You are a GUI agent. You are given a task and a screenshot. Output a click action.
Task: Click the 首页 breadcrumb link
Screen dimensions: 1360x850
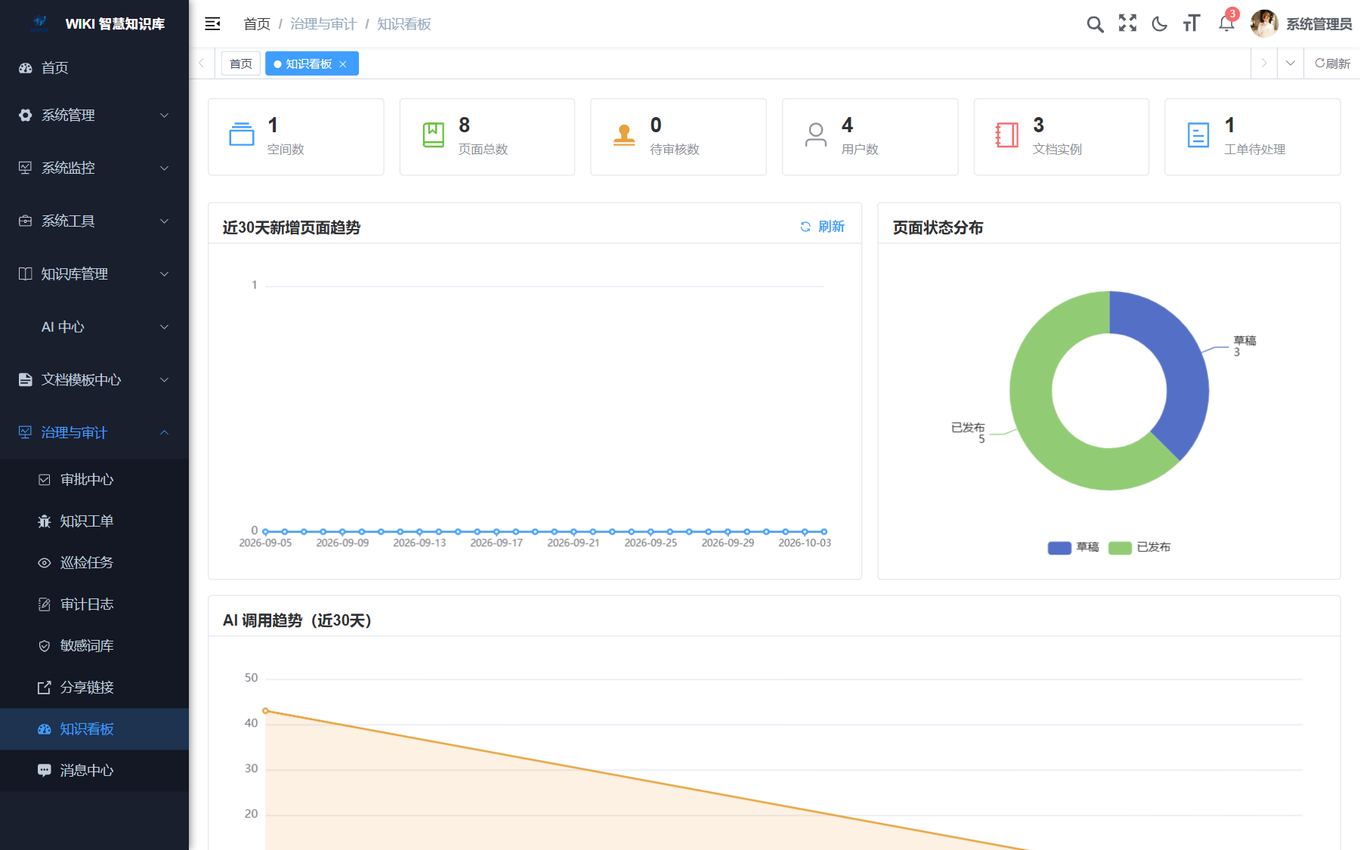[x=257, y=24]
